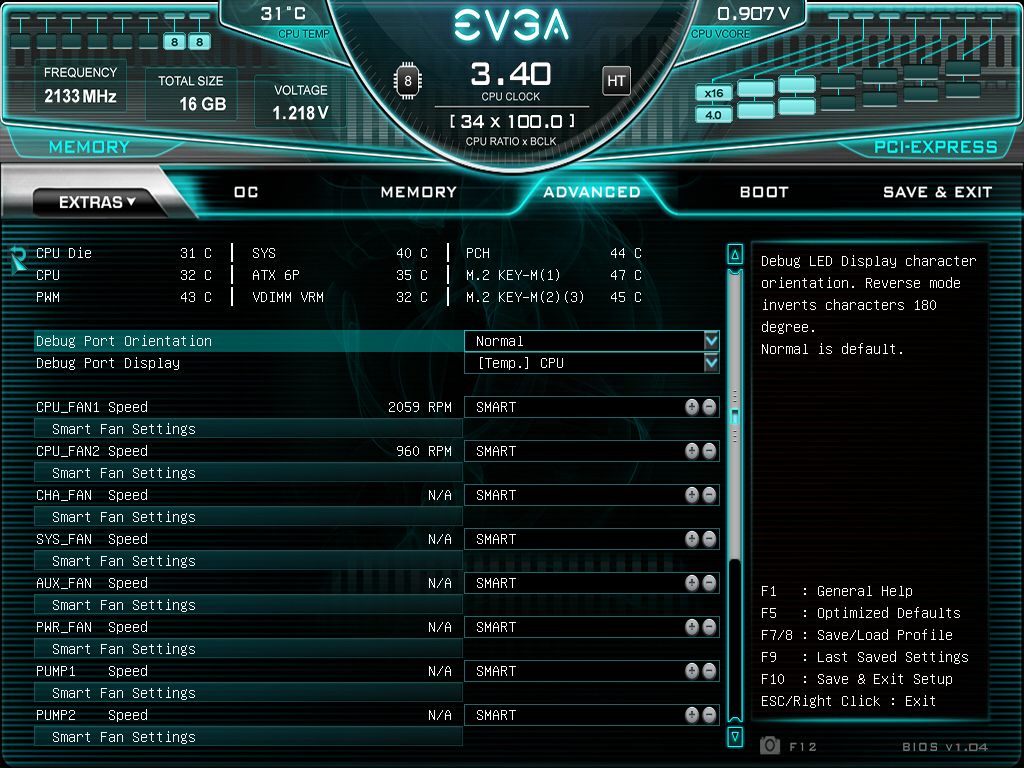The image size is (1024, 768).
Task: Open Smart Fan Settings under AUX_FAN
Action: tap(248, 605)
